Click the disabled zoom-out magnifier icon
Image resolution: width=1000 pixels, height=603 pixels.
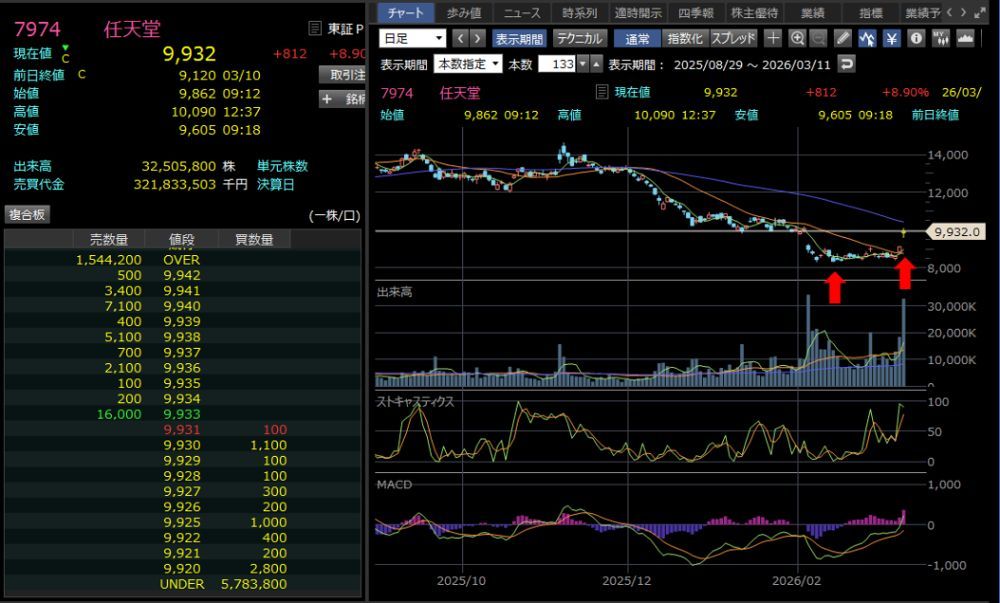tap(818, 38)
